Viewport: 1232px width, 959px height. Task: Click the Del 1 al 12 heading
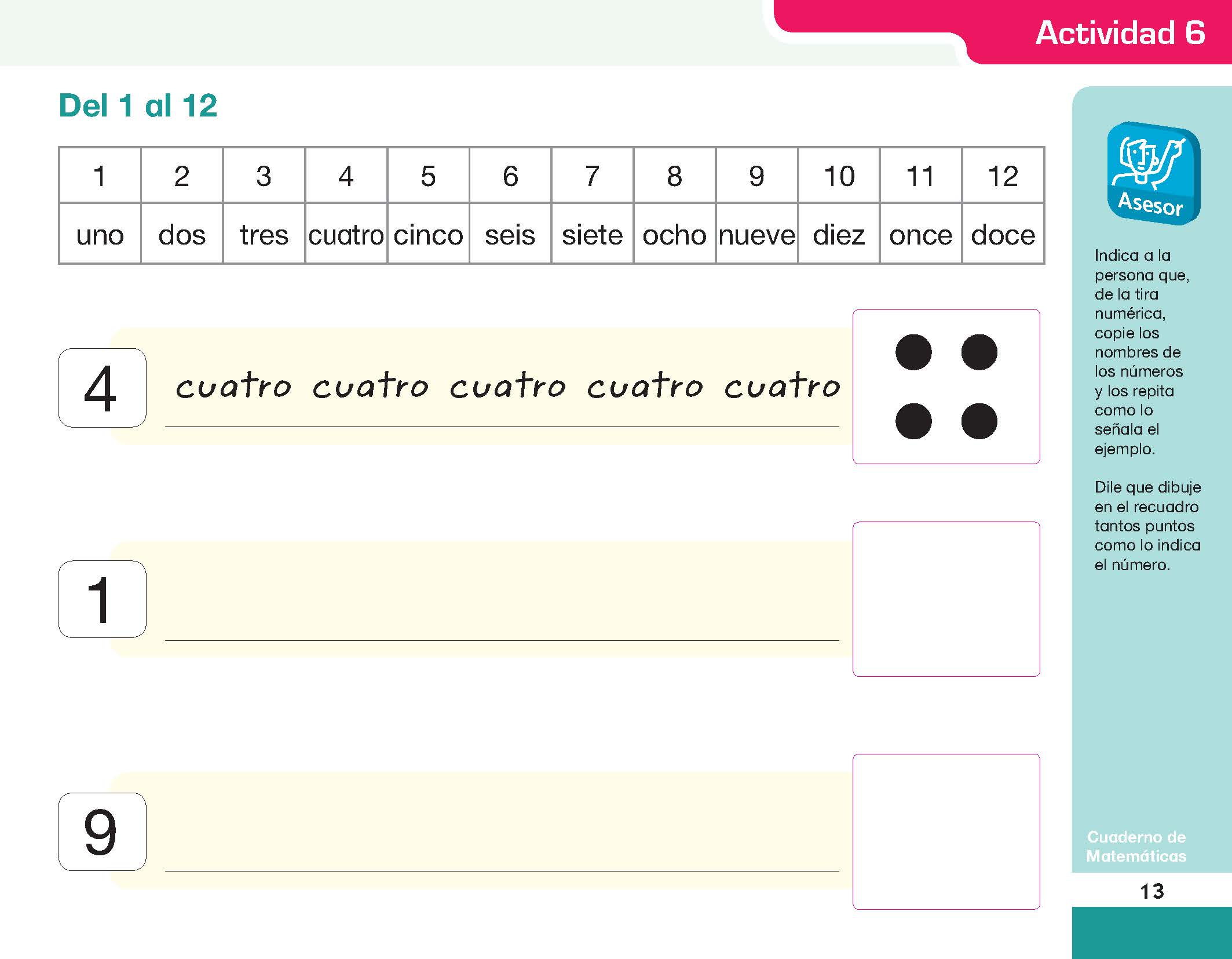point(138,105)
